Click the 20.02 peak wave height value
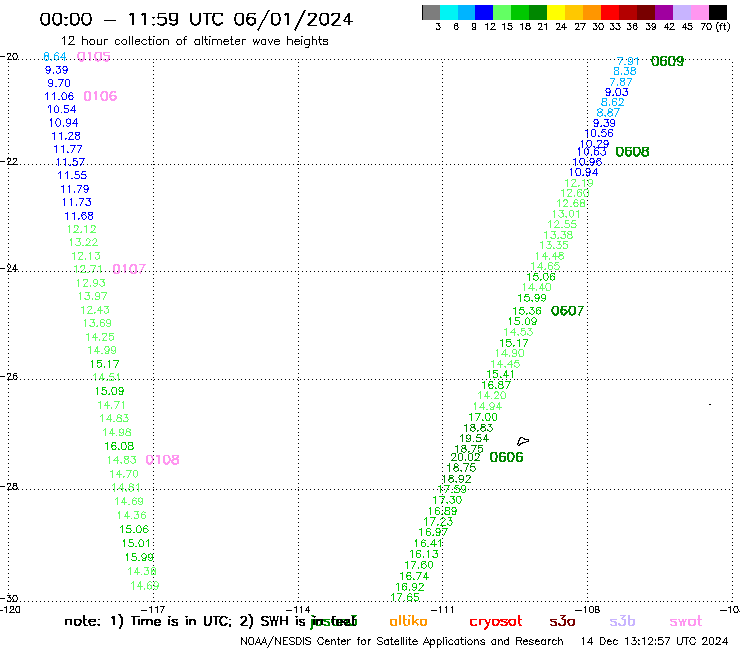The height and width of the screenshot is (650, 740). click(466, 457)
